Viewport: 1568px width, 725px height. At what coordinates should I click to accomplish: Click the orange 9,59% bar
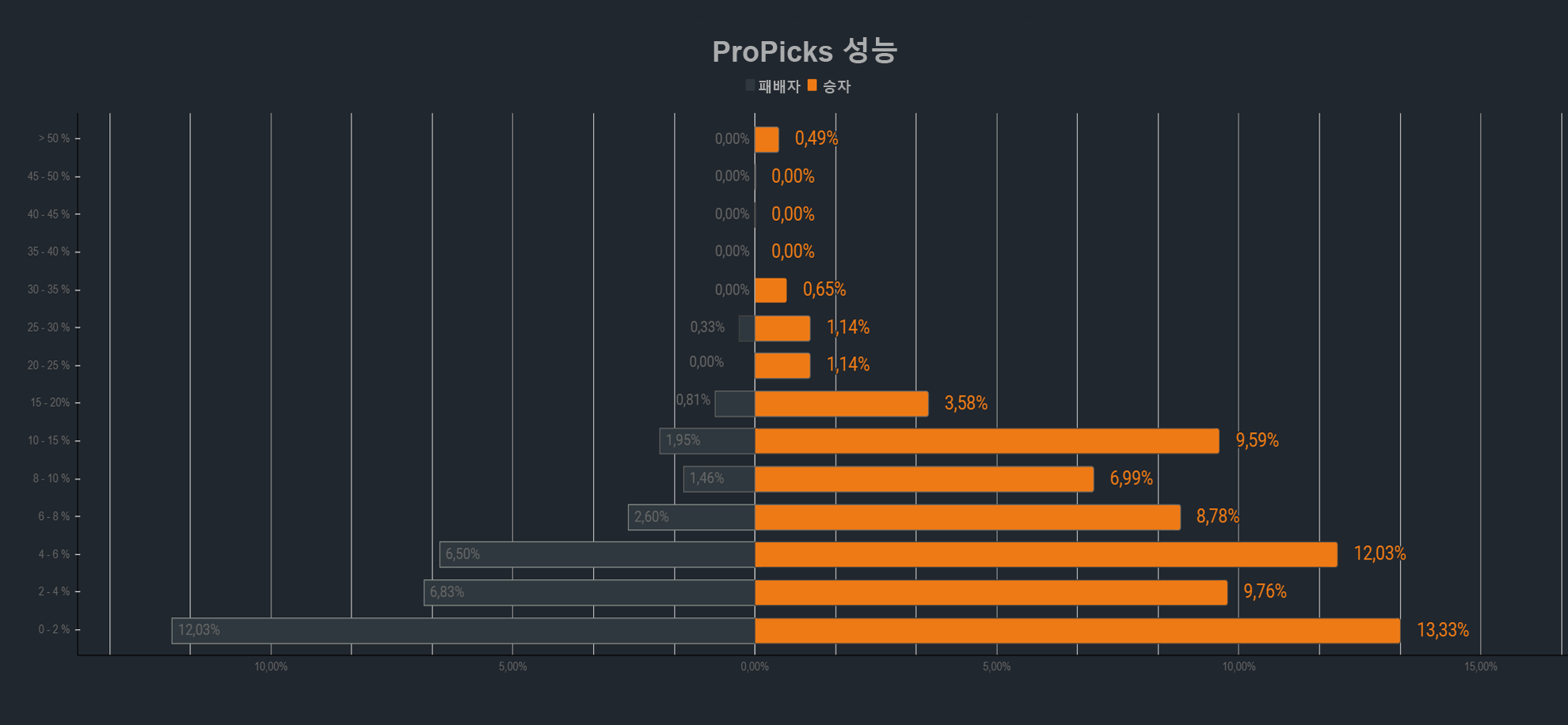coord(987,441)
